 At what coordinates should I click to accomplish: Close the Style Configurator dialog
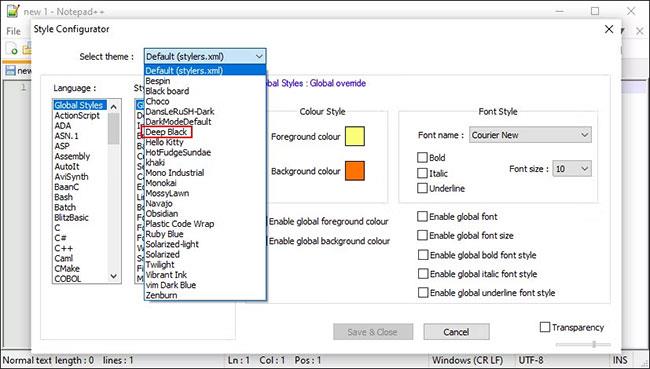click(x=609, y=29)
